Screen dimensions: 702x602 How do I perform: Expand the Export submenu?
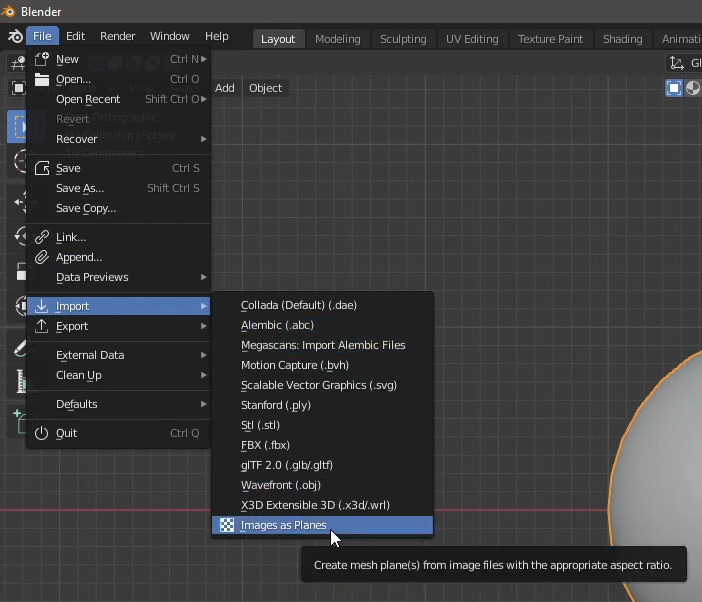204,326
